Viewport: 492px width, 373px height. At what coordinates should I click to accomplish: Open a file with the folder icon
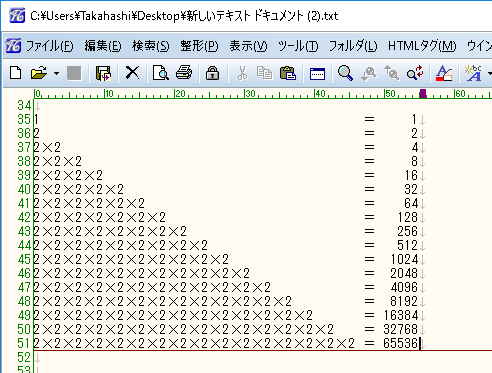point(39,73)
